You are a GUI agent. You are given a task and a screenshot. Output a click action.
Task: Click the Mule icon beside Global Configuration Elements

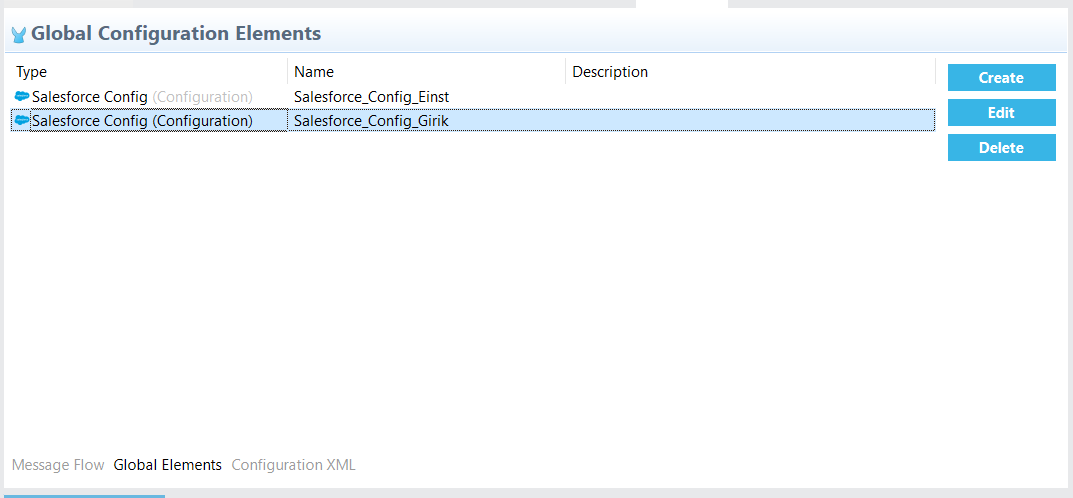click(19, 34)
